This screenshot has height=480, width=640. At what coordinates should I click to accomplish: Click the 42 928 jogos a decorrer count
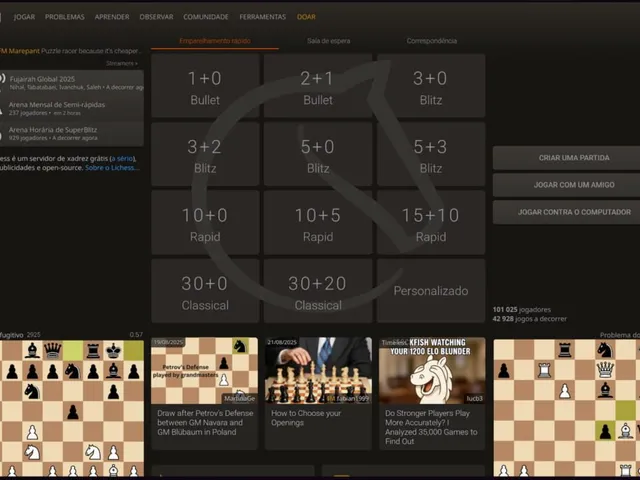tap(529, 319)
